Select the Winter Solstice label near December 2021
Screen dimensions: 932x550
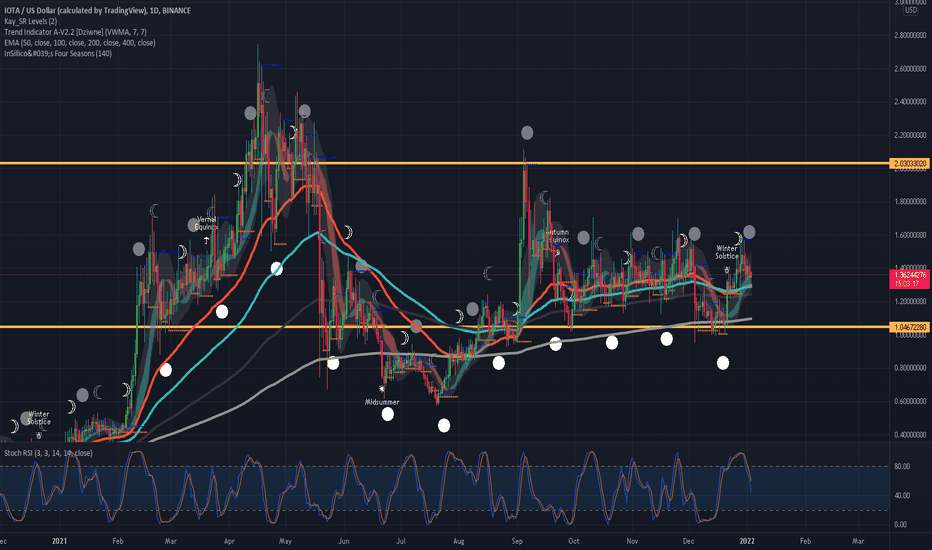[726, 252]
